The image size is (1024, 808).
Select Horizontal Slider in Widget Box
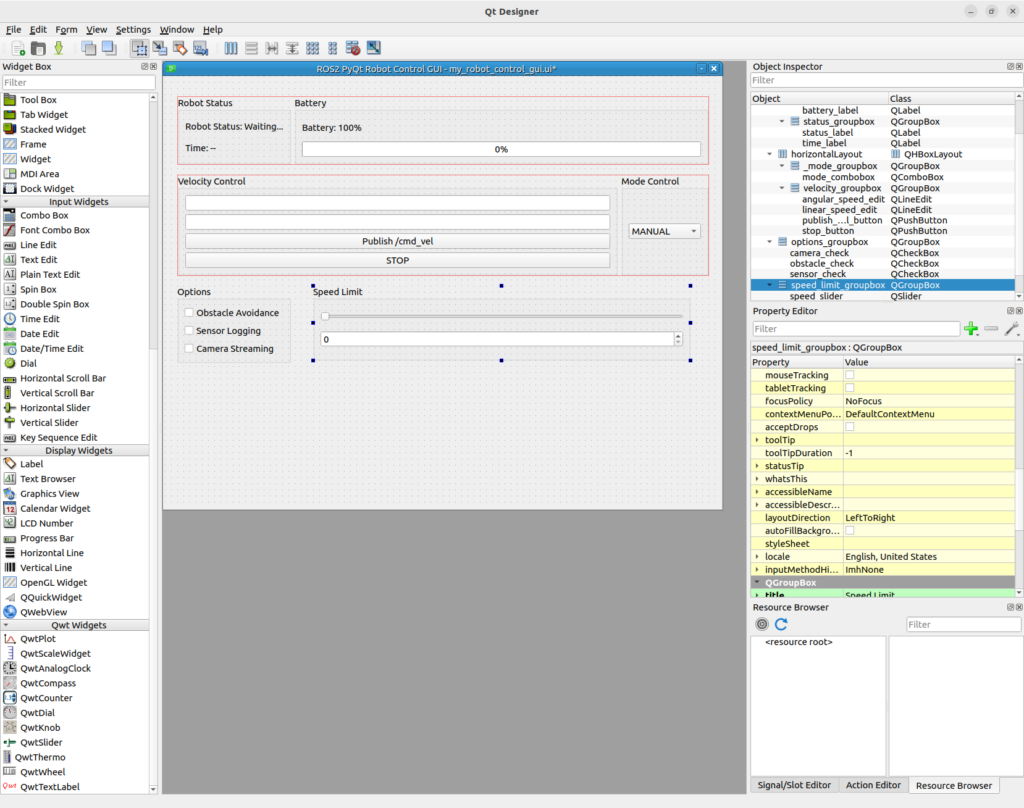click(55, 408)
